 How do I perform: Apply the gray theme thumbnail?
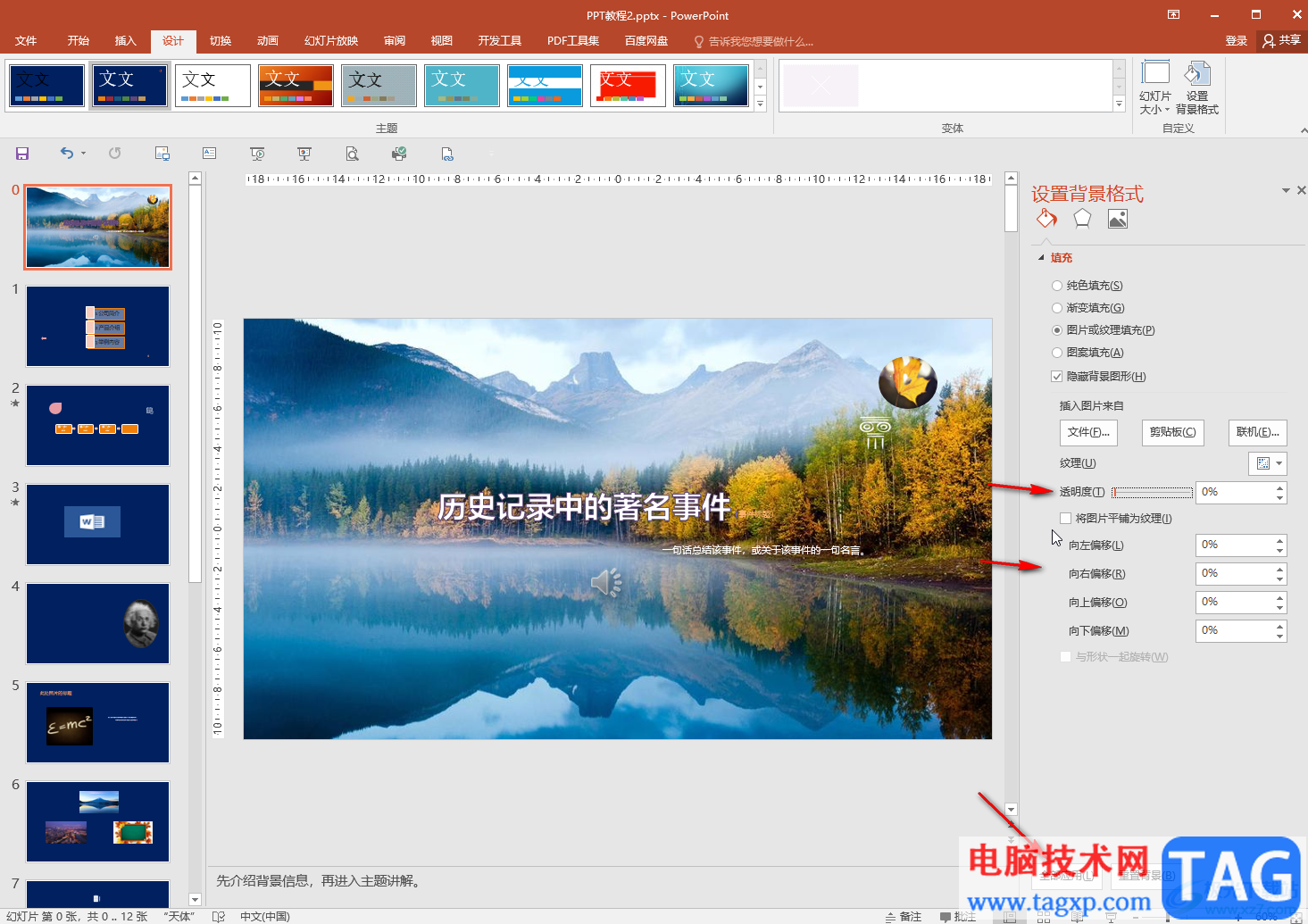pos(379,86)
